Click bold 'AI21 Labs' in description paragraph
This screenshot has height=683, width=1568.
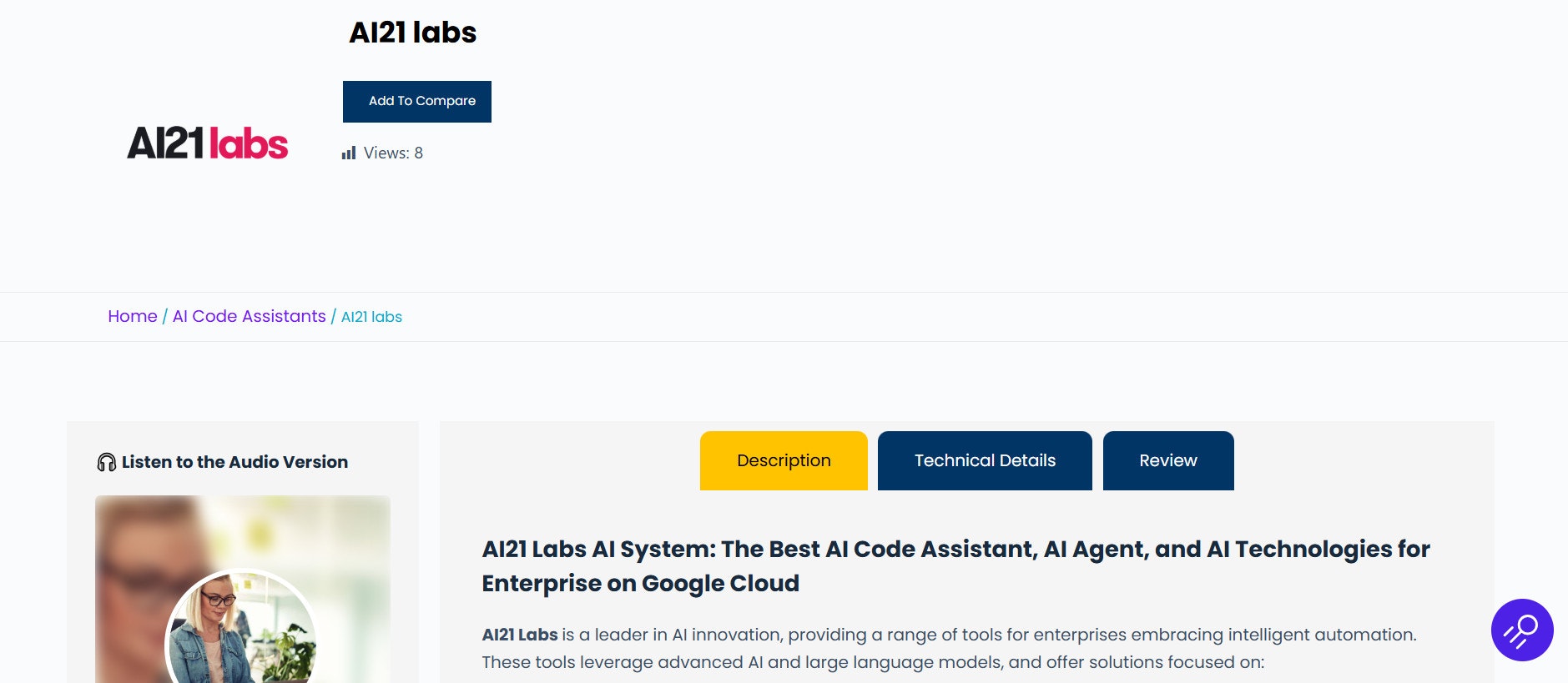(x=520, y=635)
